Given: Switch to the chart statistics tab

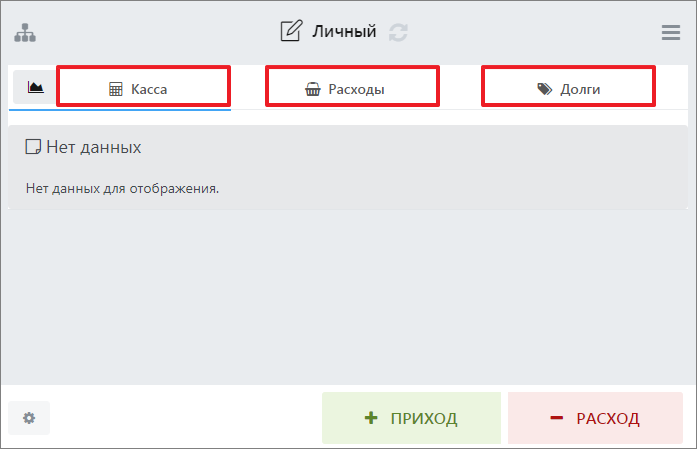Looking at the screenshot, I should tap(35, 88).
